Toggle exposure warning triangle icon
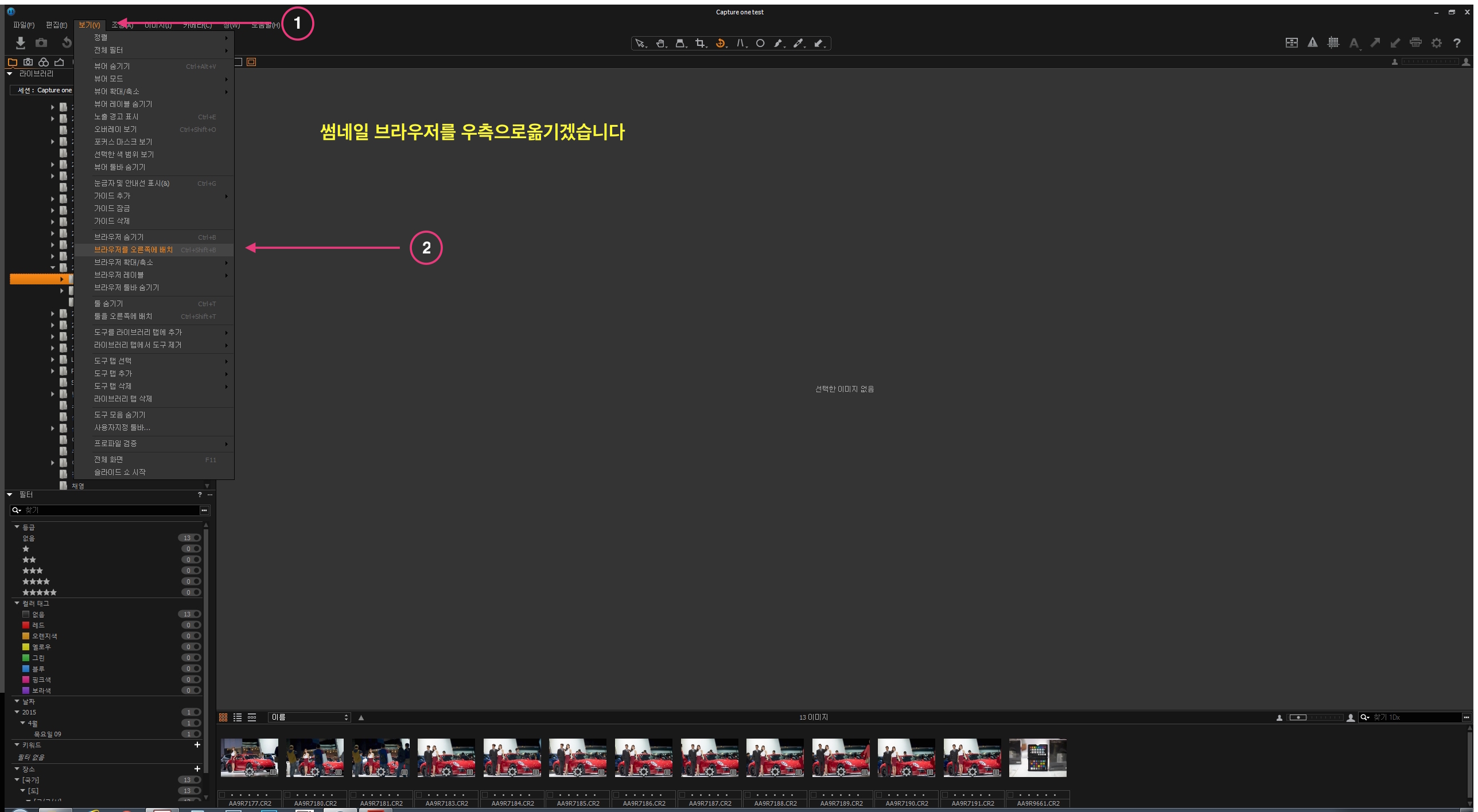 (x=1312, y=42)
